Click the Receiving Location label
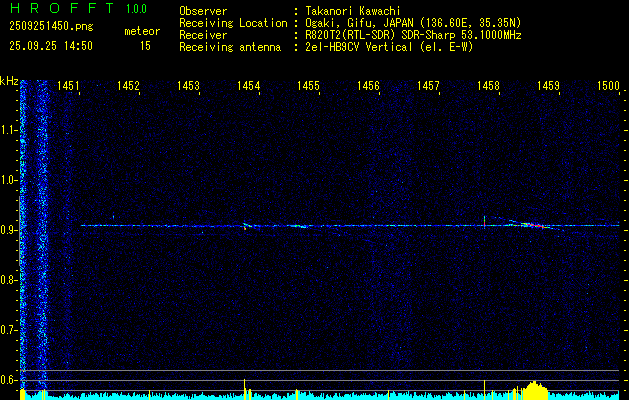This screenshot has height=400, width=629. tap(233, 23)
